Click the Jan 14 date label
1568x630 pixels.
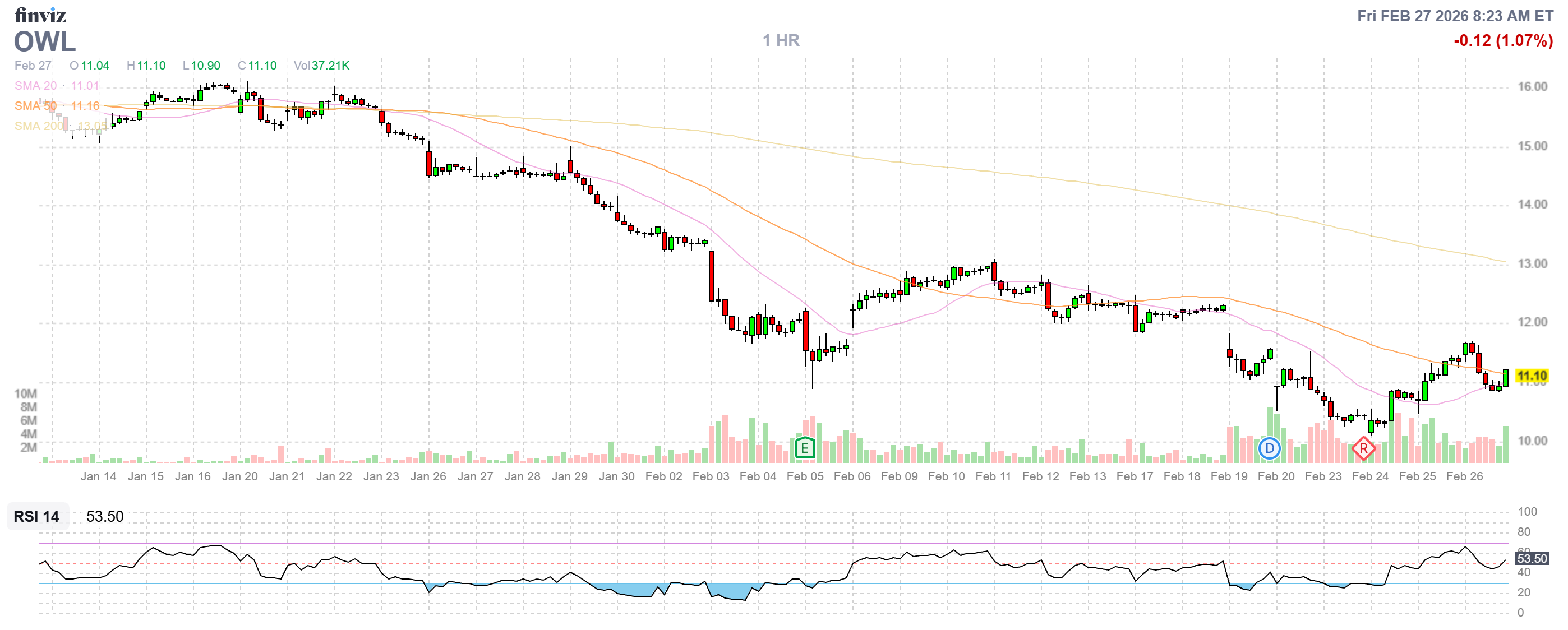[x=98, y=476]
